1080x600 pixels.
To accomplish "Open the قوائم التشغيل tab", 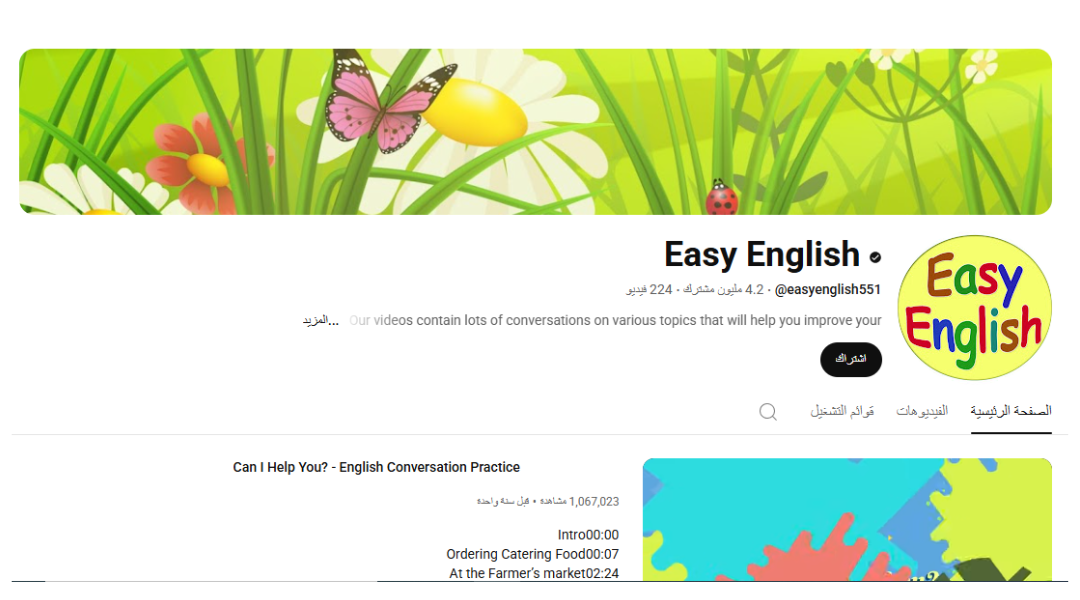I will tap(842, 411).
